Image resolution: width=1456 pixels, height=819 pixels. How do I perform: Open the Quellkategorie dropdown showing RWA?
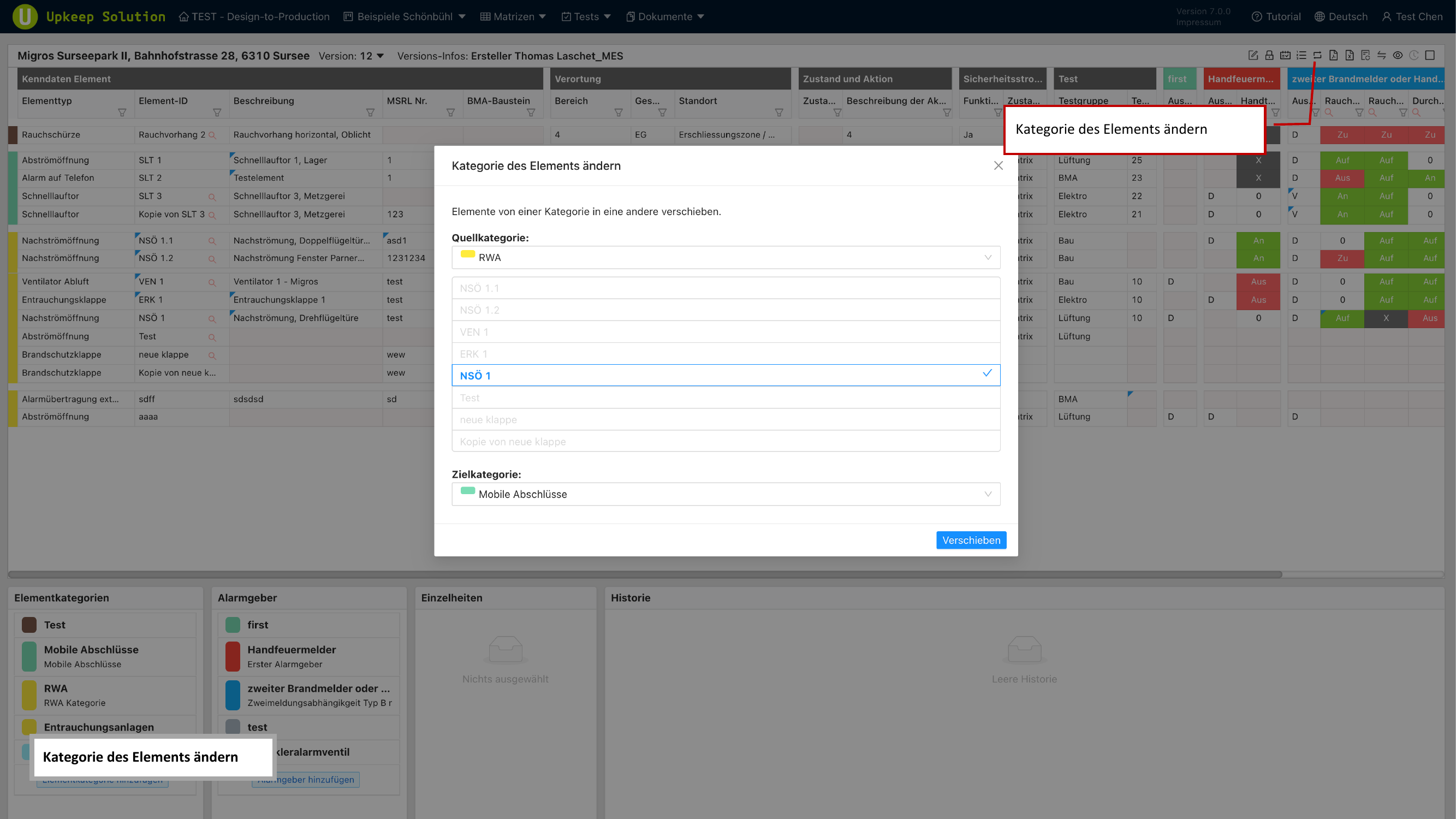[x=726, y=258]
